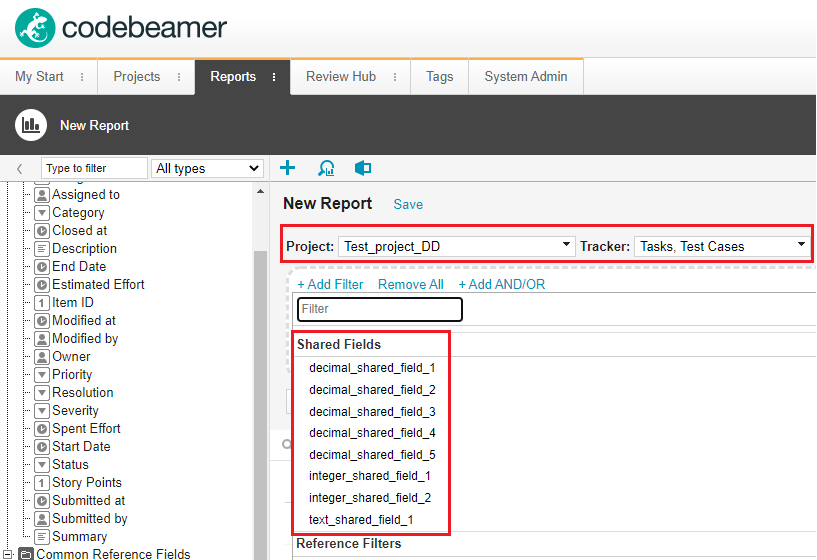Click the Item ID number icon
The width and height of the screenshot is (817, 560).
[42, 303]
